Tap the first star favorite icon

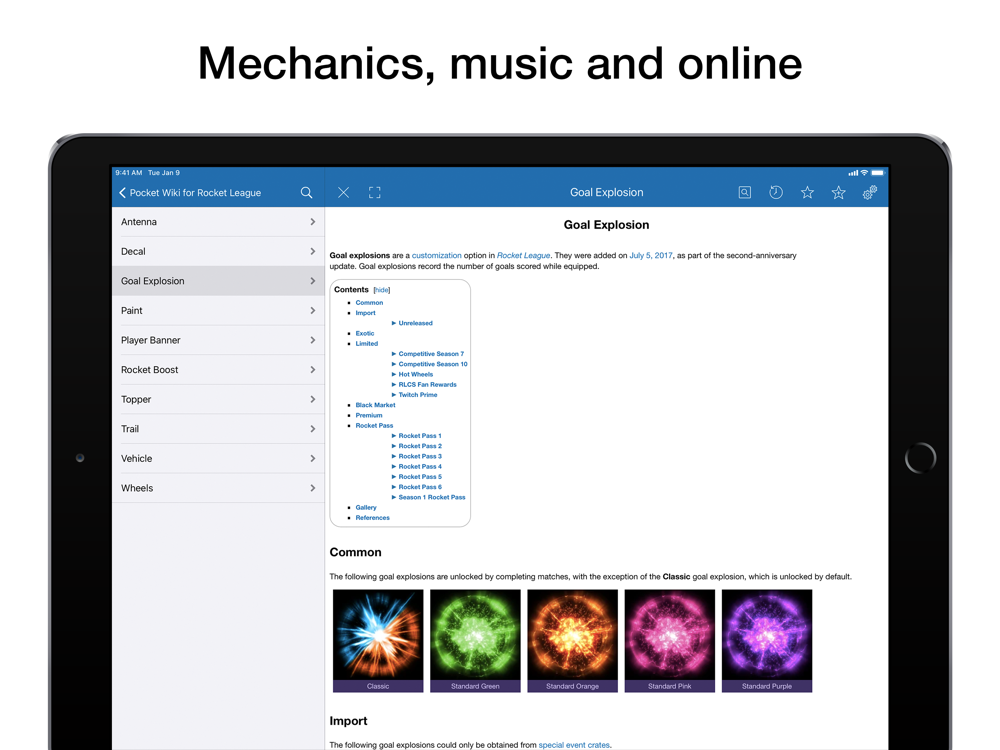click(x=807, y=193)
